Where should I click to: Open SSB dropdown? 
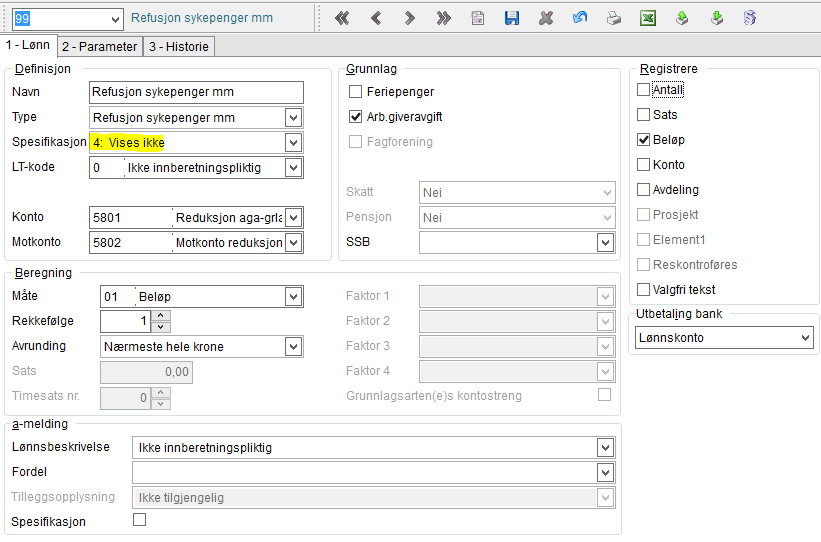point(606,242)
